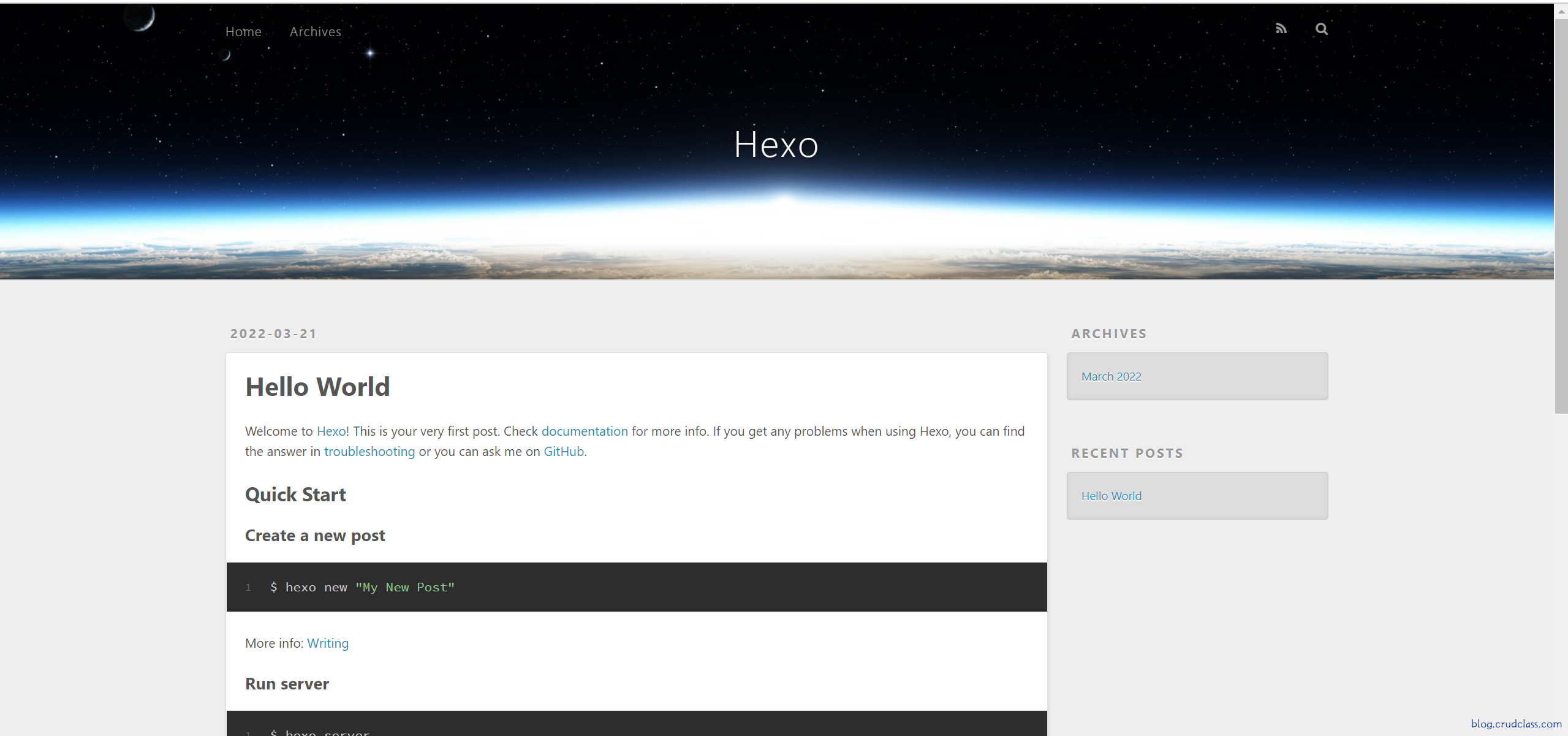Open the Home menu item

pos(243,31)
